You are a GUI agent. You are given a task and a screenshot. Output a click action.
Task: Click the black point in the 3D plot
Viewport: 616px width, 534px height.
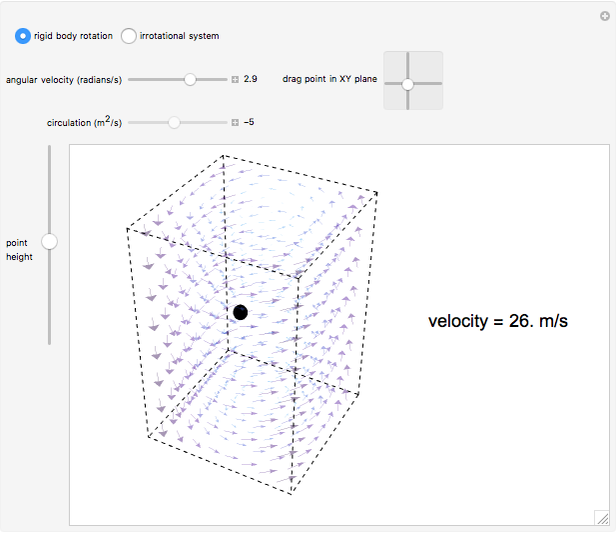[x=240, y=312]
